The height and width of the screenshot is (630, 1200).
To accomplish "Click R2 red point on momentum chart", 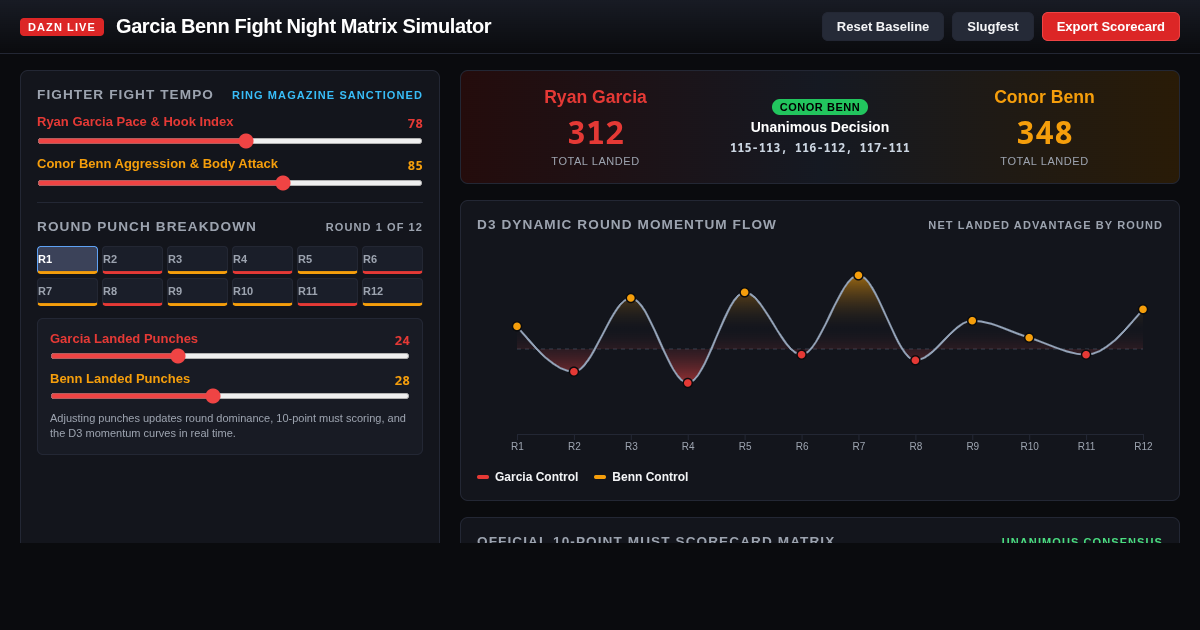I will (x=574, y=372).
